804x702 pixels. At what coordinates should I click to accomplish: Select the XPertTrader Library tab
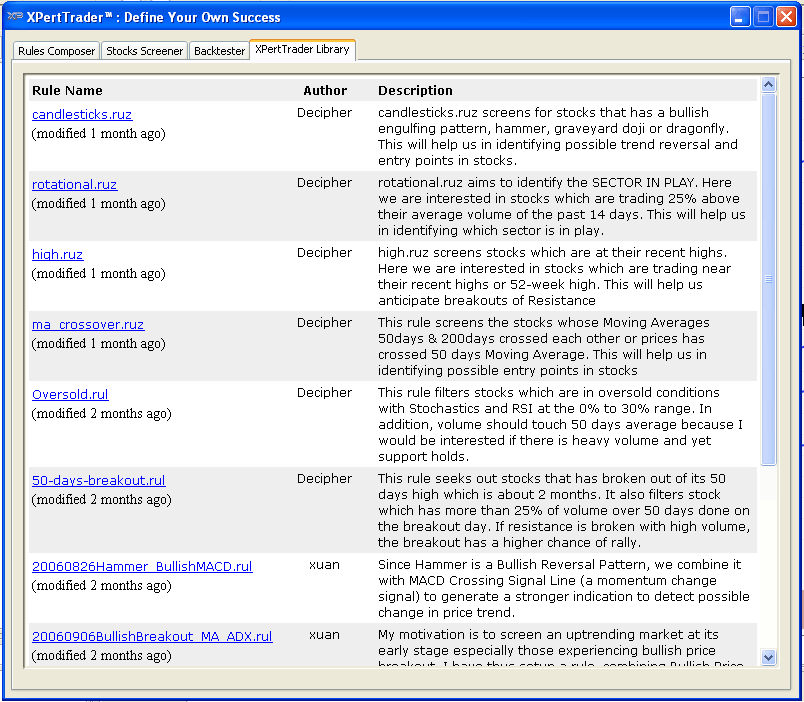tap(302, 49)
